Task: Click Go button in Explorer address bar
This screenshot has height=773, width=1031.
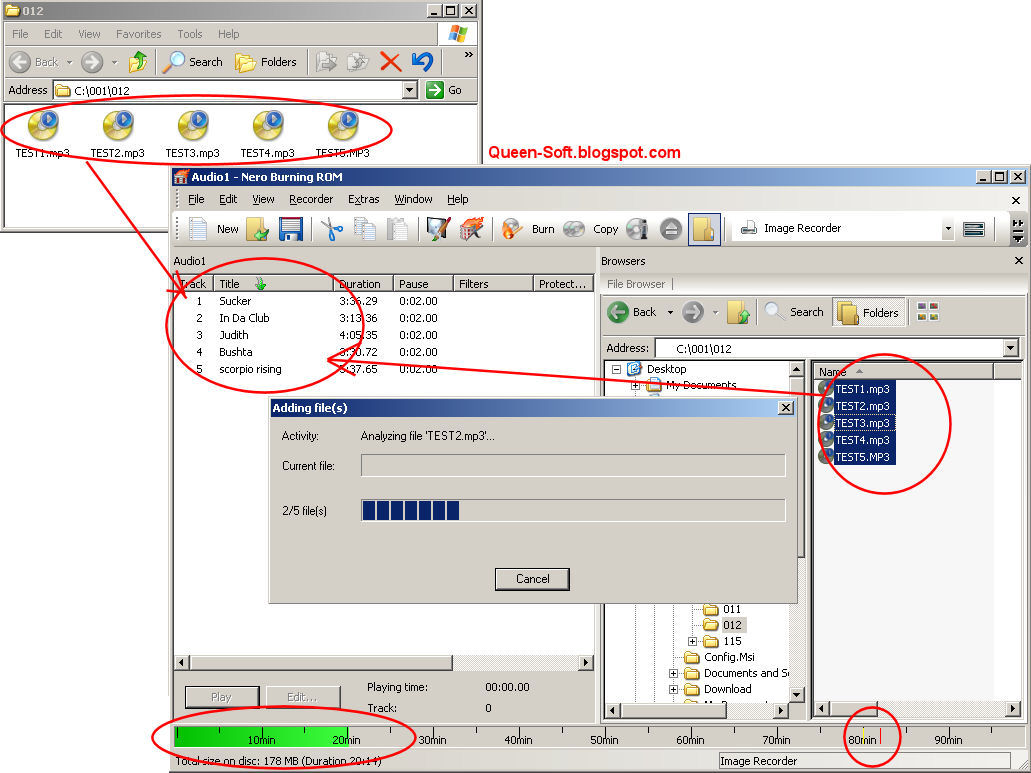Action: point(444,90)
